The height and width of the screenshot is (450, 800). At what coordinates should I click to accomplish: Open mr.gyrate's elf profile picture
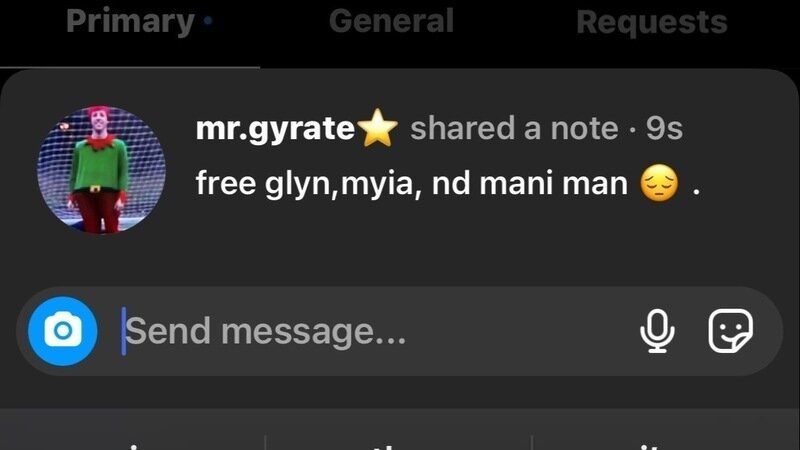(x=101, y=170)
